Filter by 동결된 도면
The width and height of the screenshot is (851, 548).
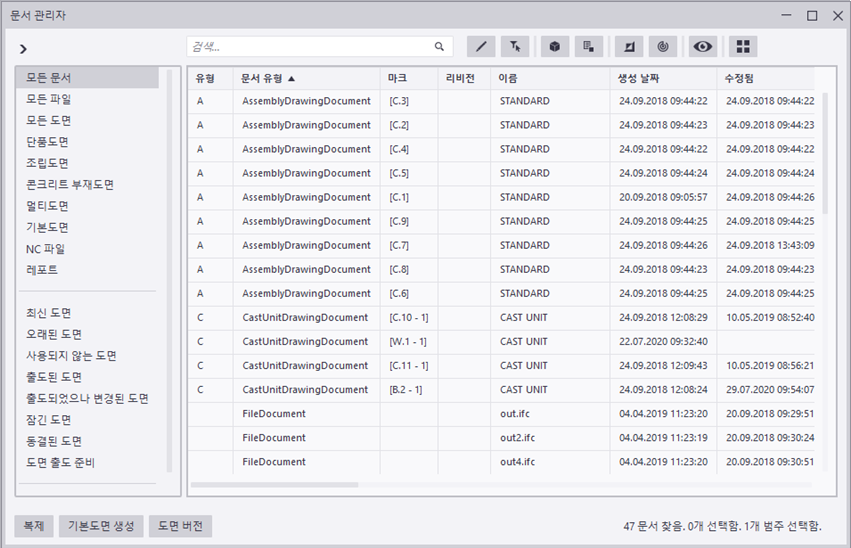[87, 441]
